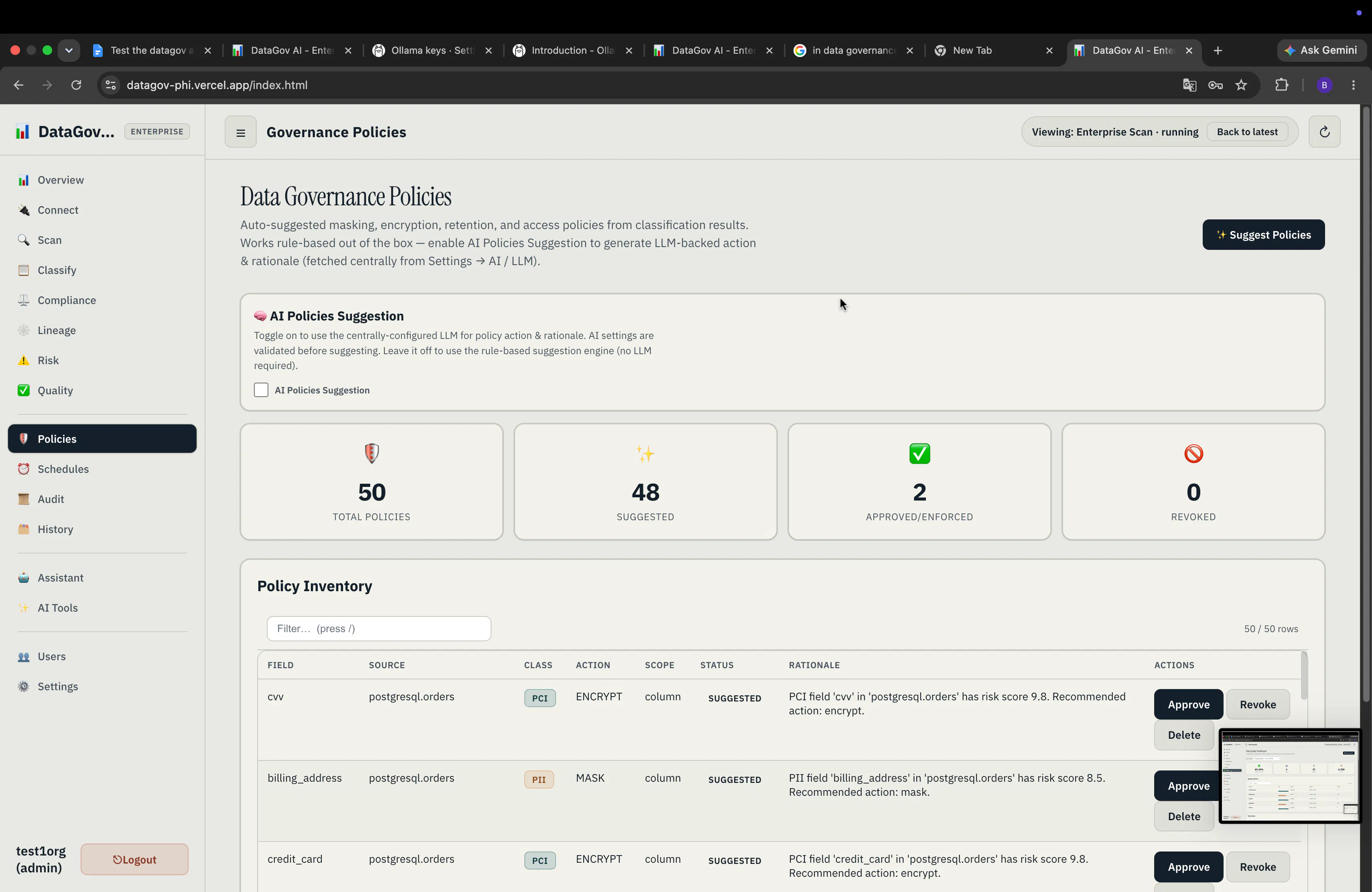Viewport: 1372px width, 892px height.
Task: Open the Chrome three-dot menu
Action: coord(1354,85)
